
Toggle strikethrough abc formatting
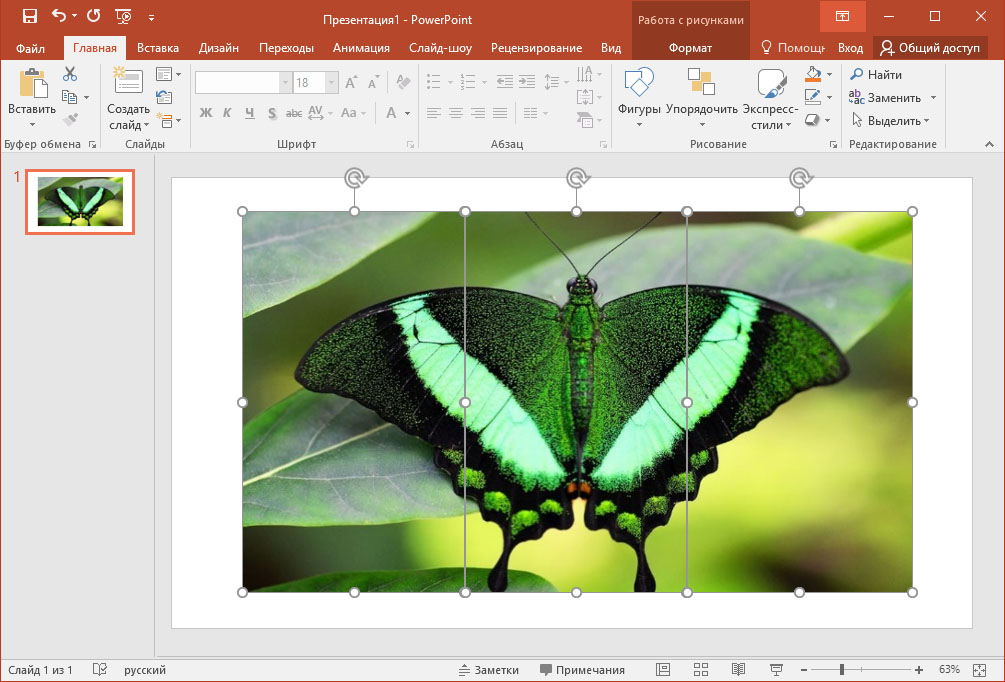(x=294, y=113)
